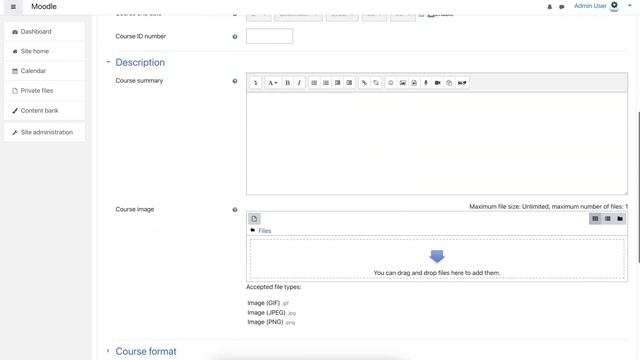Open the messaging speech-bubble icon
The height and width of the screenshot is (360, 640).
click(x=562, y=7)
